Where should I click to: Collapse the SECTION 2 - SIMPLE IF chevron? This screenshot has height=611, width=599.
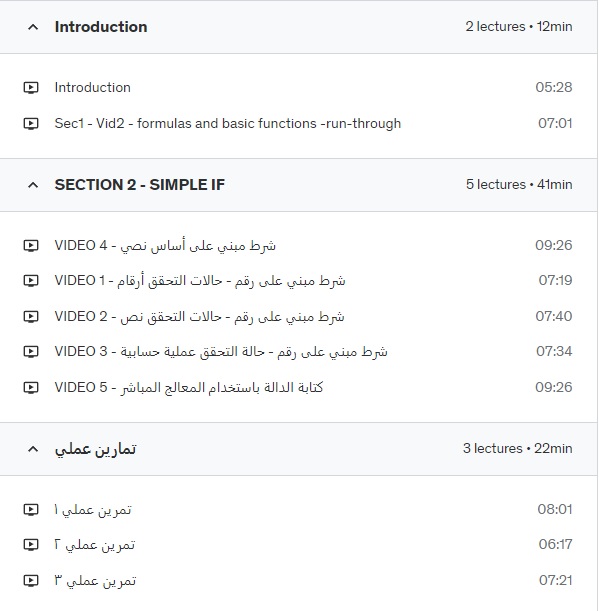click(x=33, y=185)
